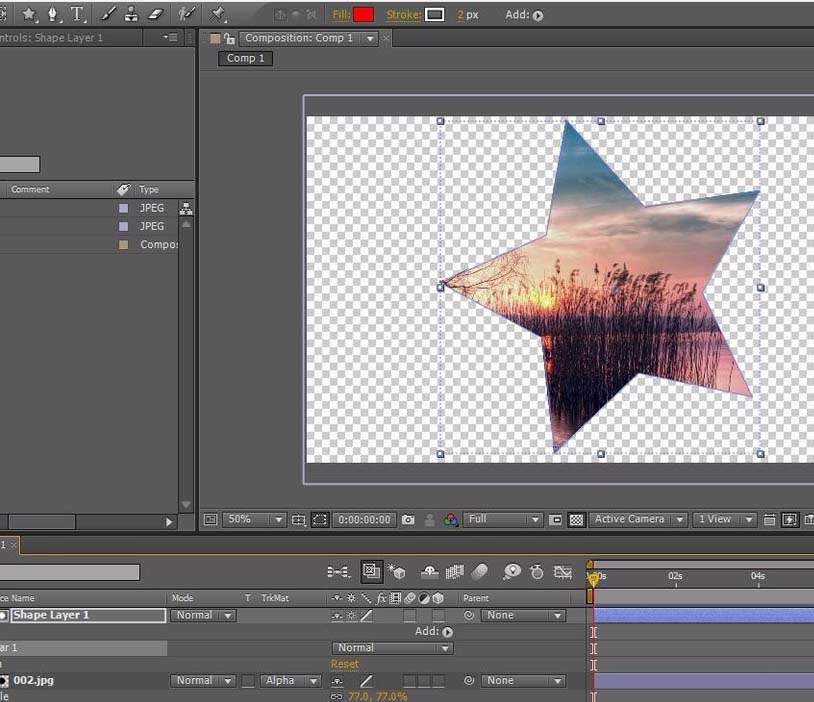The width and height of the screenshot is (814, 702).
Task: Toggle the region of interest button
Action: pyautogui.click(x=319, y=520)
